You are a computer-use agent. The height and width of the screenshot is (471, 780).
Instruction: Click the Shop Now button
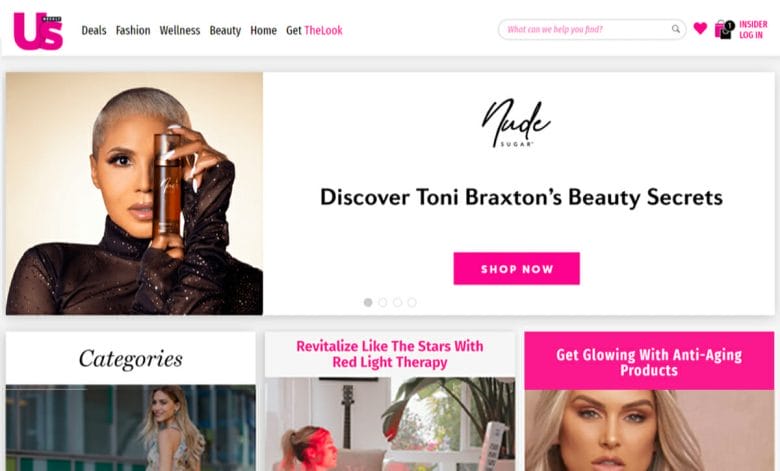(x=516, y=269)
